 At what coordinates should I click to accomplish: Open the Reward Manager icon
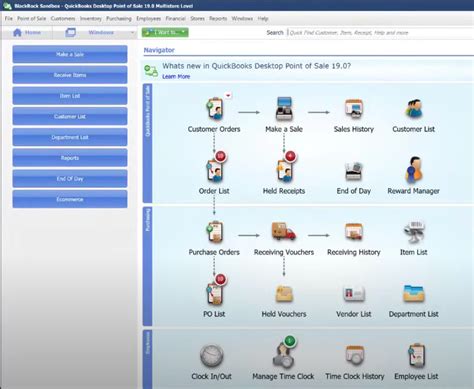coord(413,170)
